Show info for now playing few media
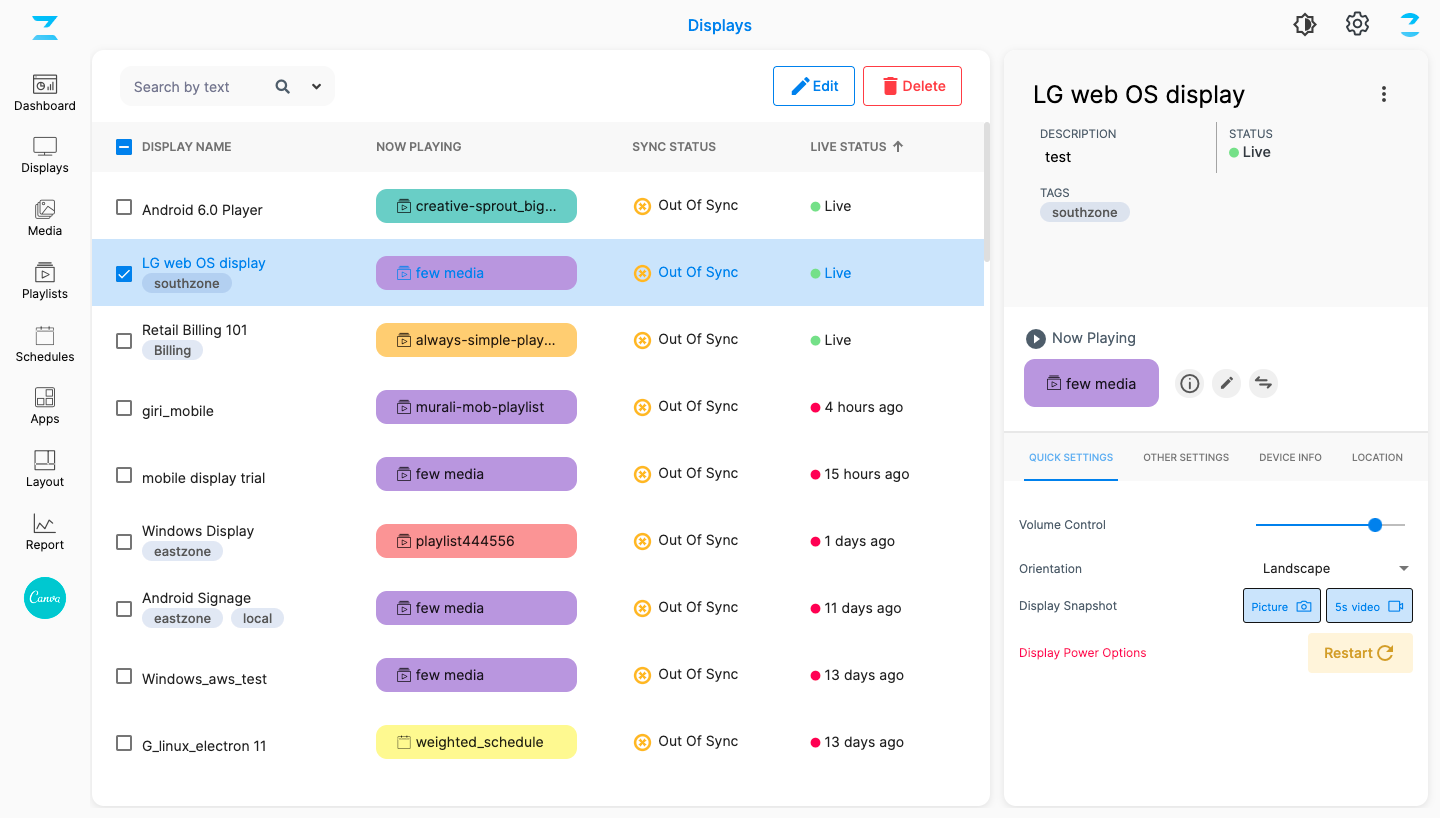 [1189, 383]
